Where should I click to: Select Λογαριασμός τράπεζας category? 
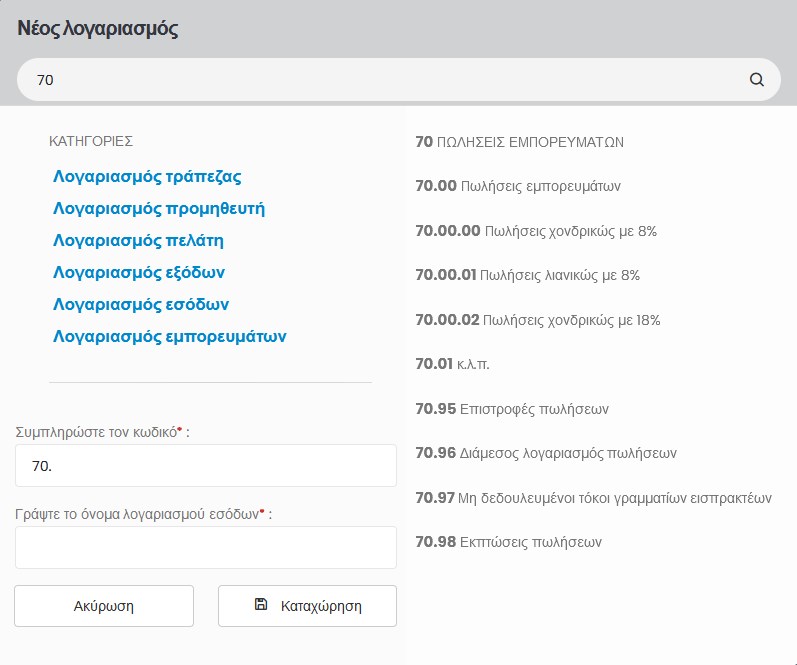coord(147,177)
